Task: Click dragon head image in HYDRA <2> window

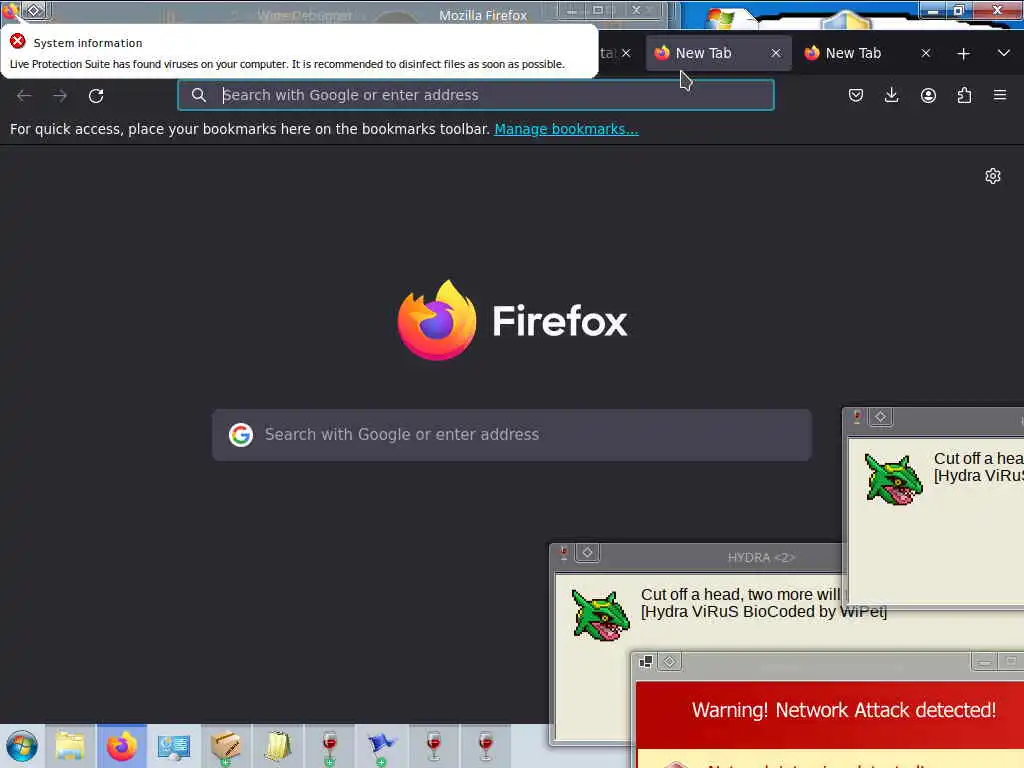Action: [x=600, y=615]
